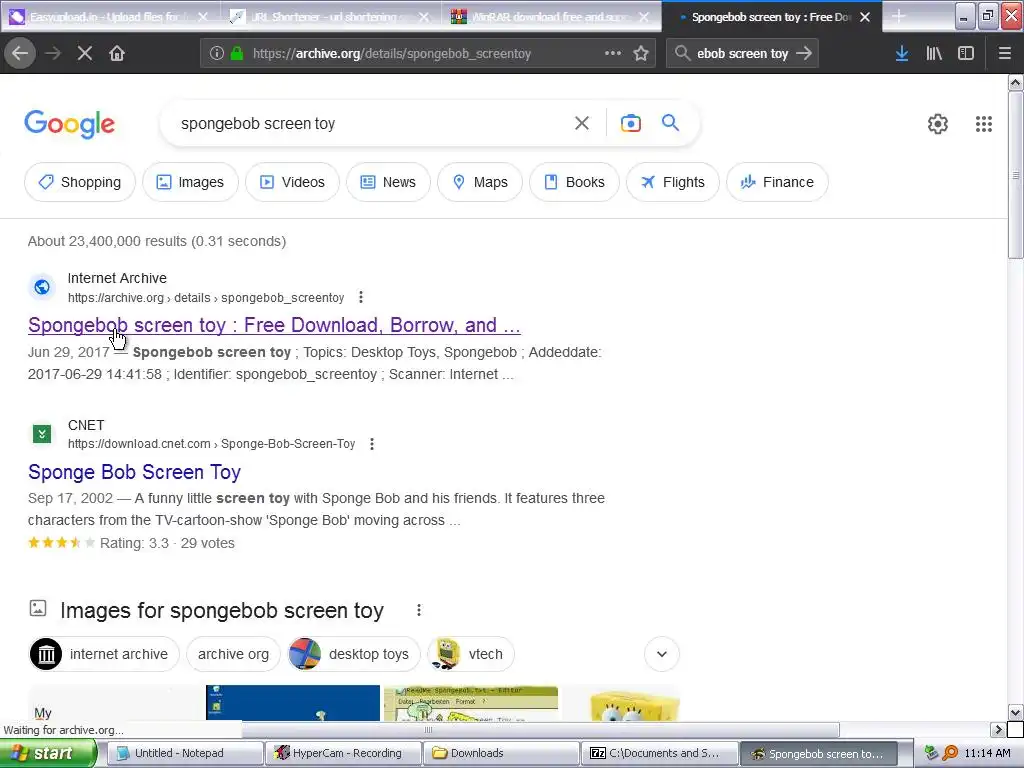1024x768 pixels.
Task: Select the archive org image chip
Action: [x=233, y=654]
